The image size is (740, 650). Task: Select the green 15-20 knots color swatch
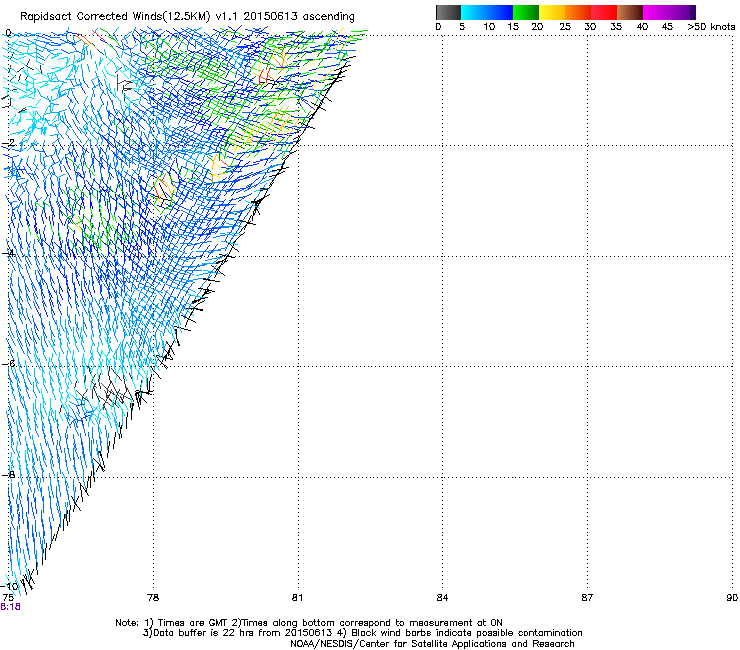click(526, 12)
